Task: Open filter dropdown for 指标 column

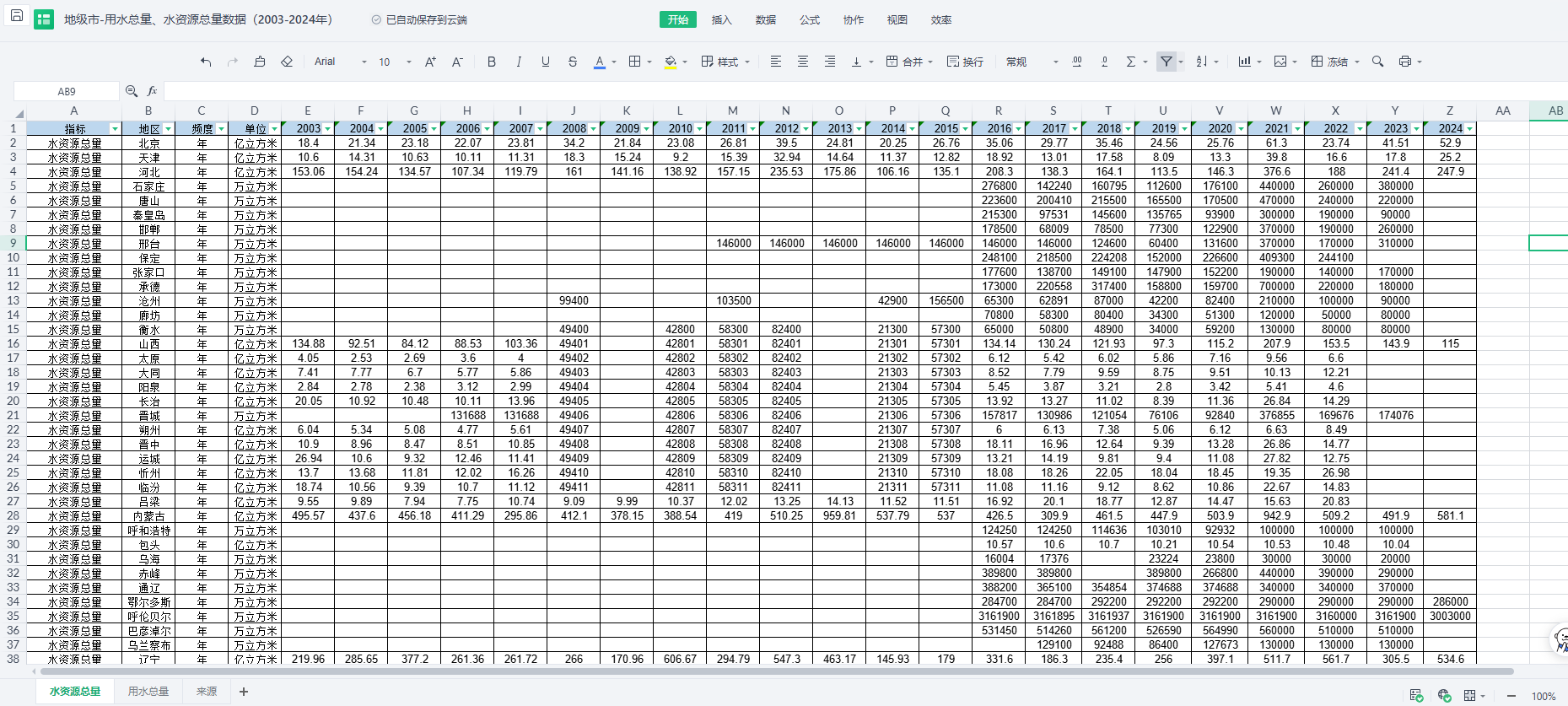Action: [x=115, y=129]
